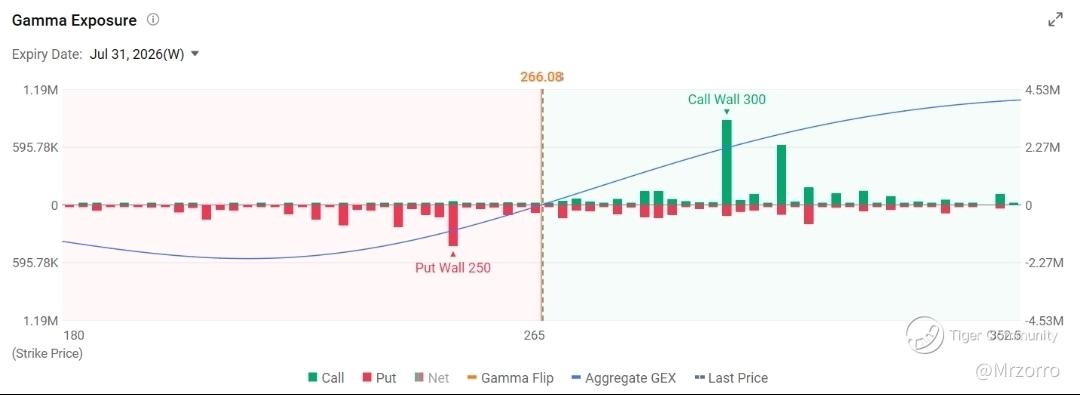1080x395 pixels.
Task: Expand chart to fullscreen view
Action: point(1055,21)
